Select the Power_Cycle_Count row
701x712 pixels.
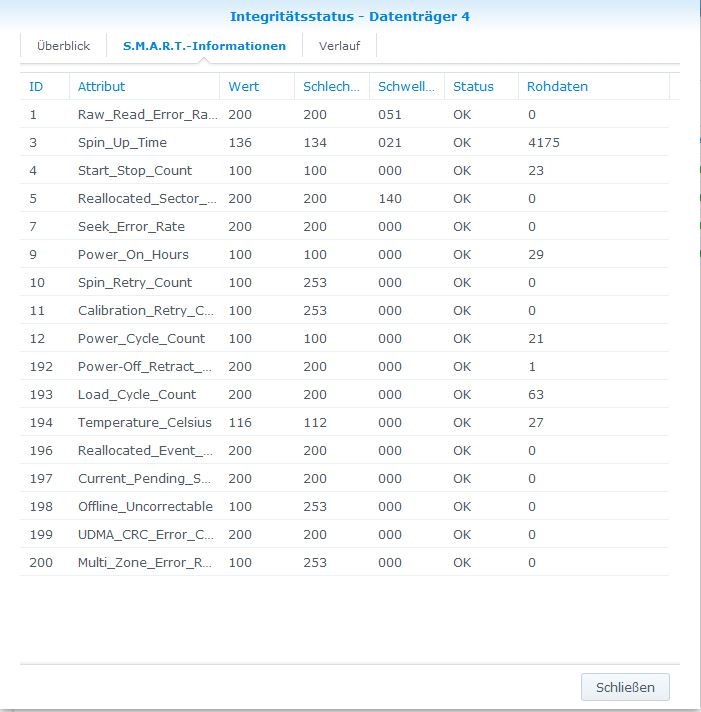pyautogui.click(x=141, y=339)
